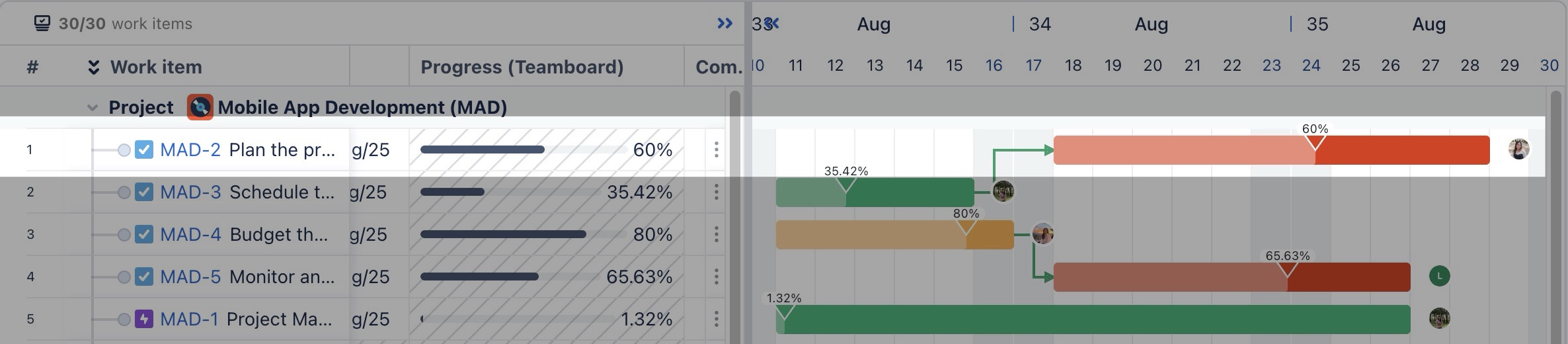Toggle the circle marker on MAD-2 row
The image size is (1568, 344).
(x=124, y=150)
